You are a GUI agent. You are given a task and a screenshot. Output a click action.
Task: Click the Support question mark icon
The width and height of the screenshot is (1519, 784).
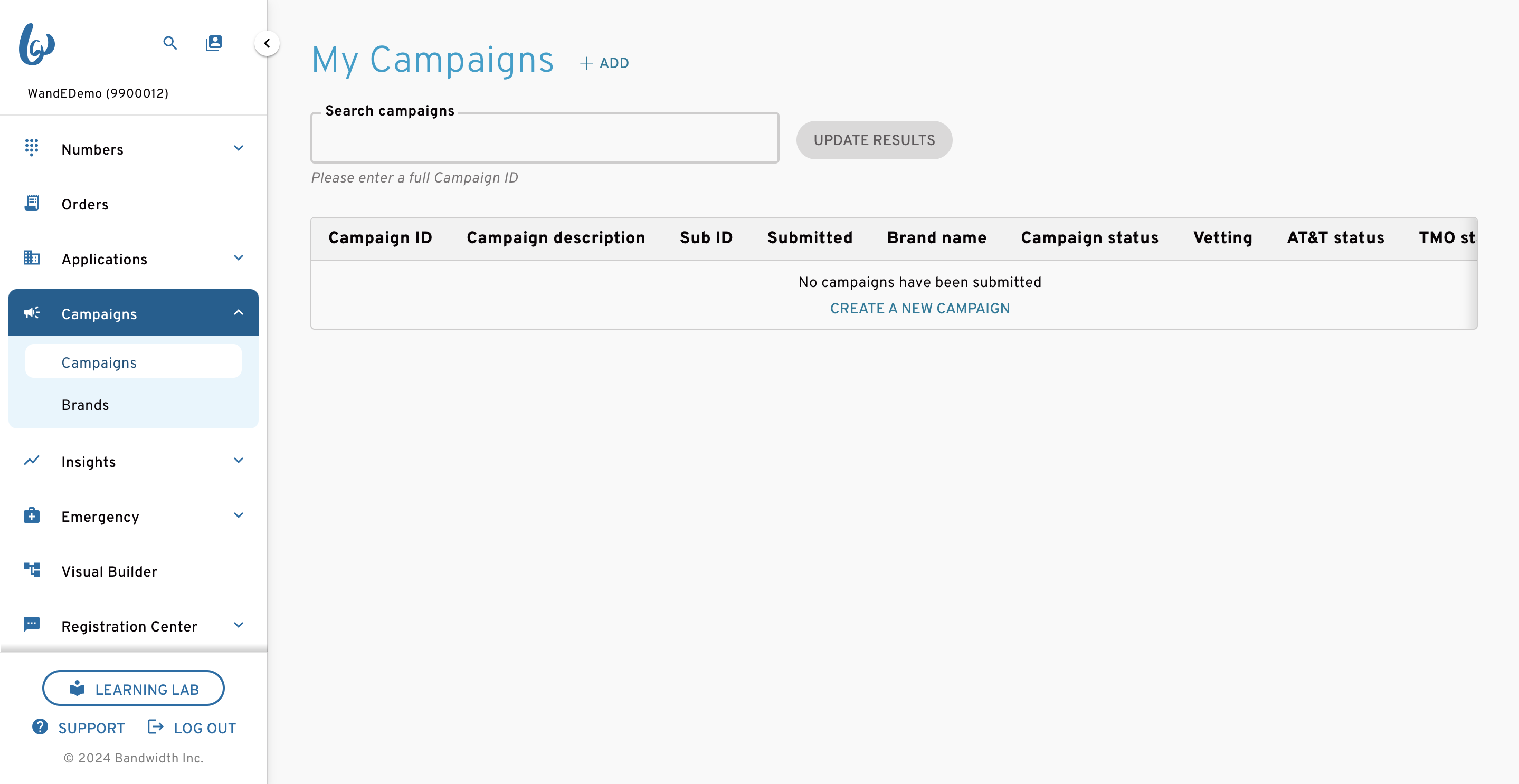[x=40, y=727]
